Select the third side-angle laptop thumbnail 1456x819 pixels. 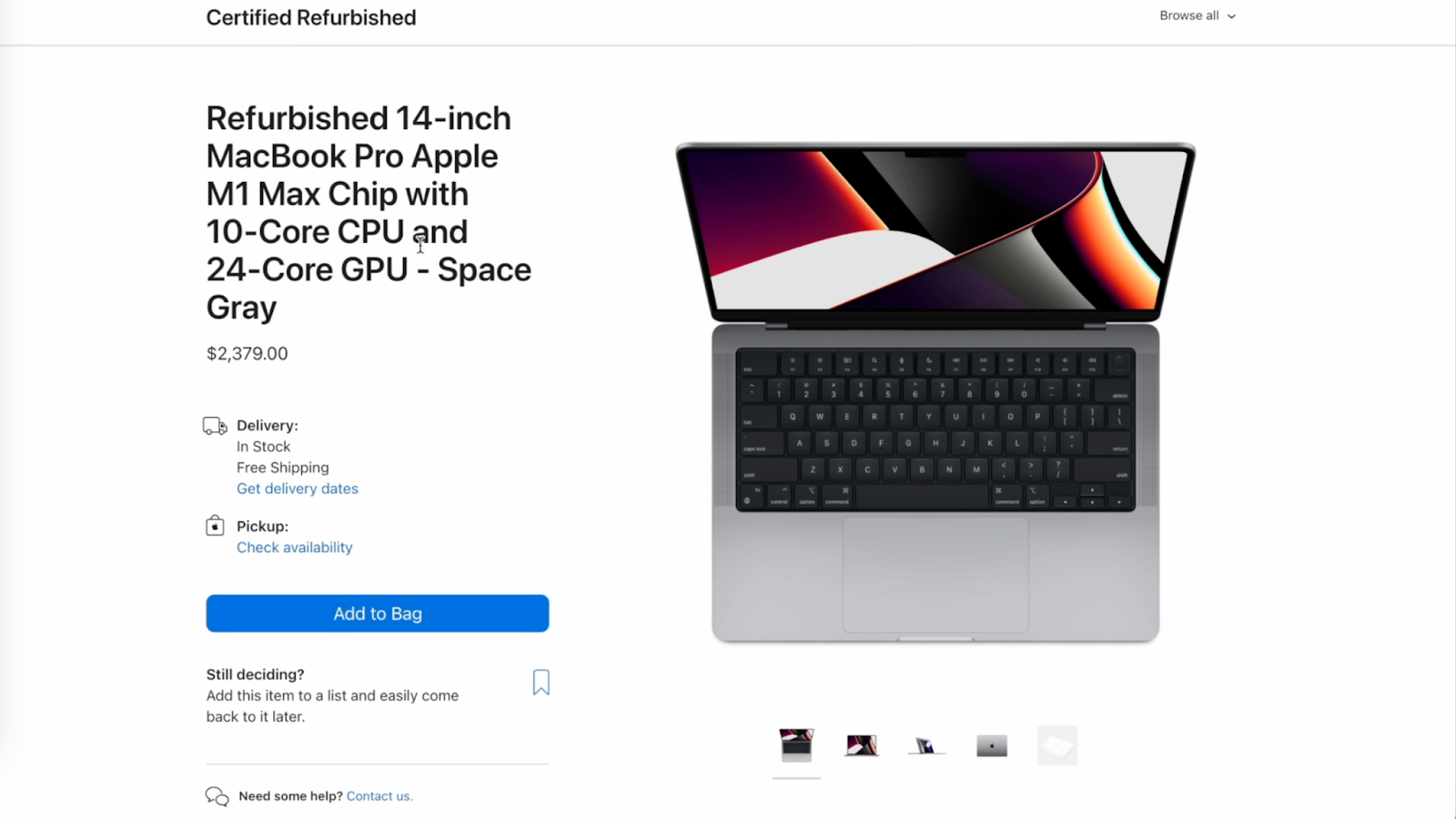926,745
